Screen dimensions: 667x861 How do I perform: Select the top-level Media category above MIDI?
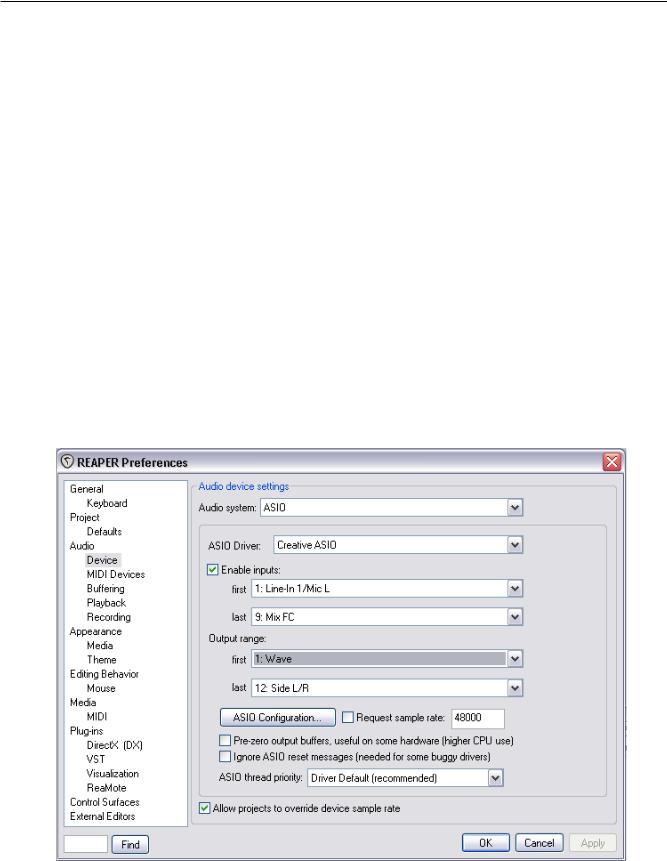(82, 702)
